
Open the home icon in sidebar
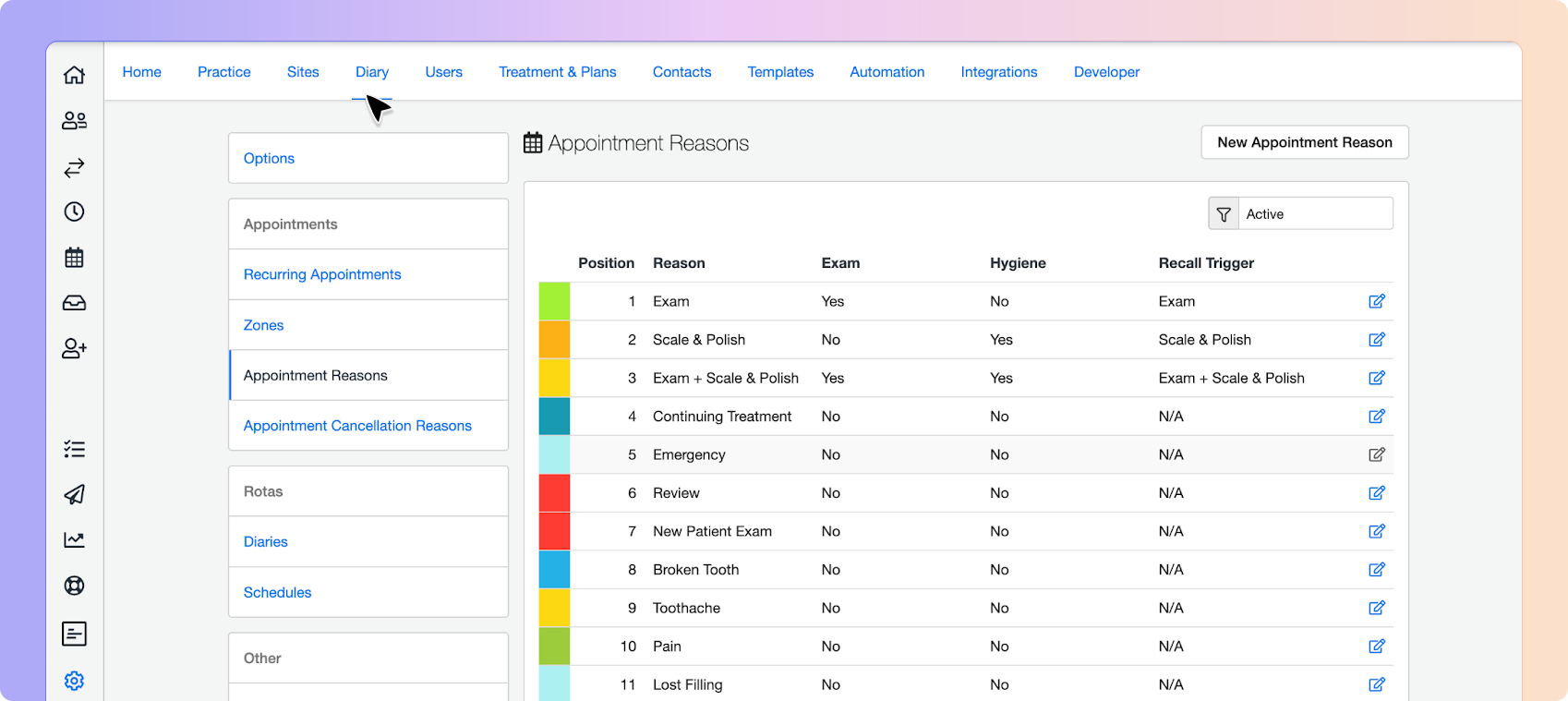(74, 75)
